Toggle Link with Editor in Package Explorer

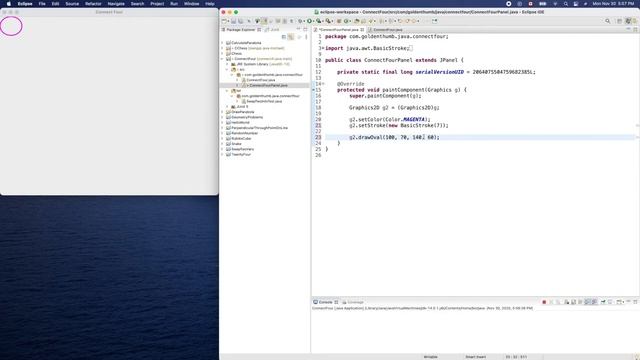pyautogui.click(x=291, y=37)
